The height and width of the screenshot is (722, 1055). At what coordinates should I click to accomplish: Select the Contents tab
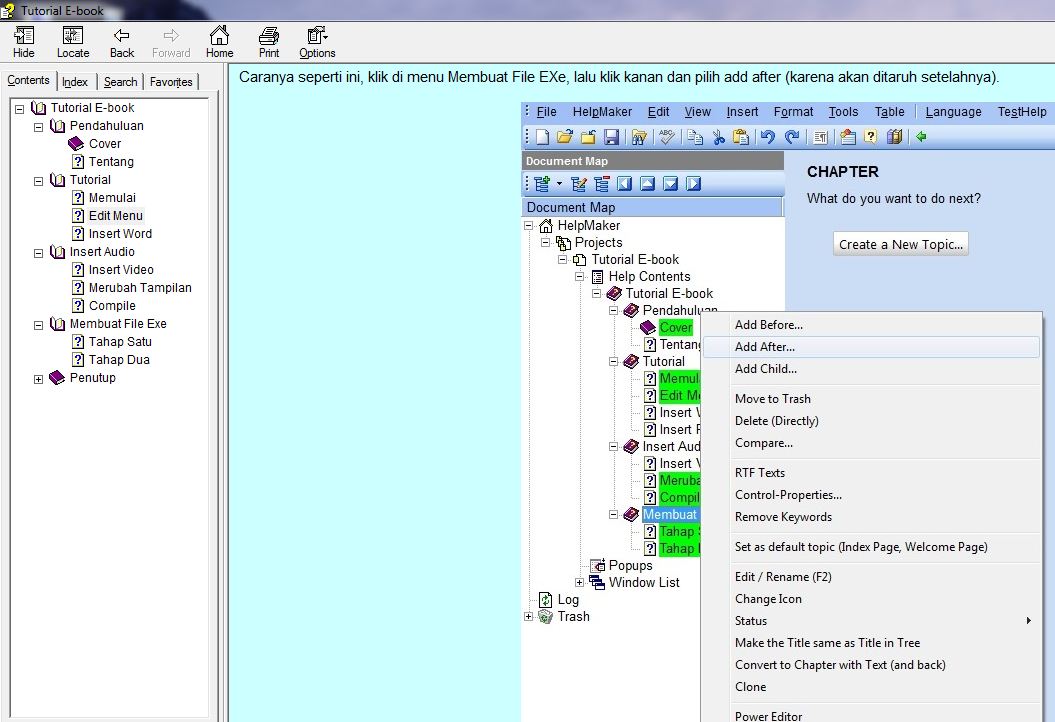pos(28,80)
